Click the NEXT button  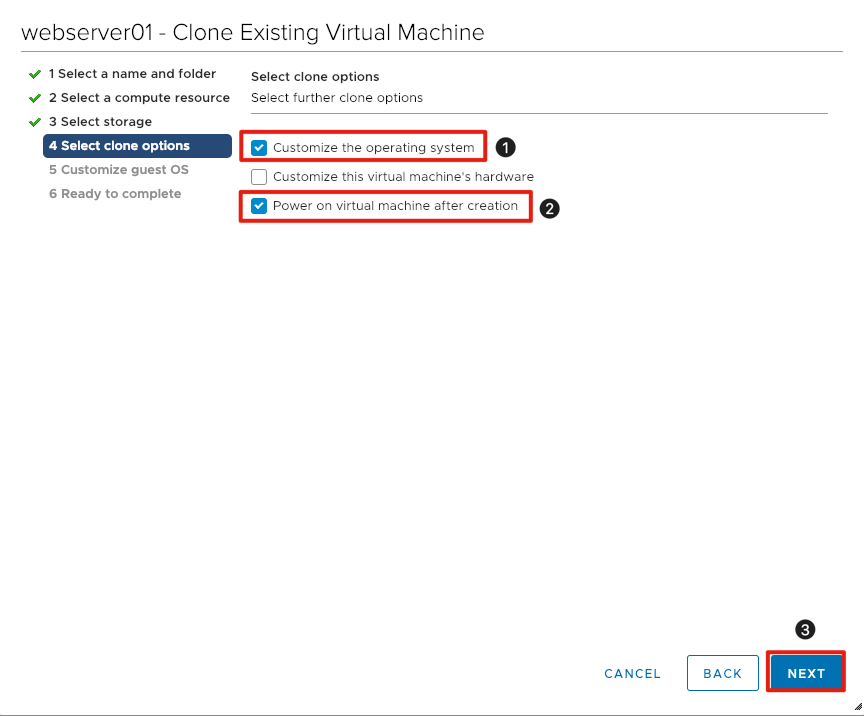806,672
